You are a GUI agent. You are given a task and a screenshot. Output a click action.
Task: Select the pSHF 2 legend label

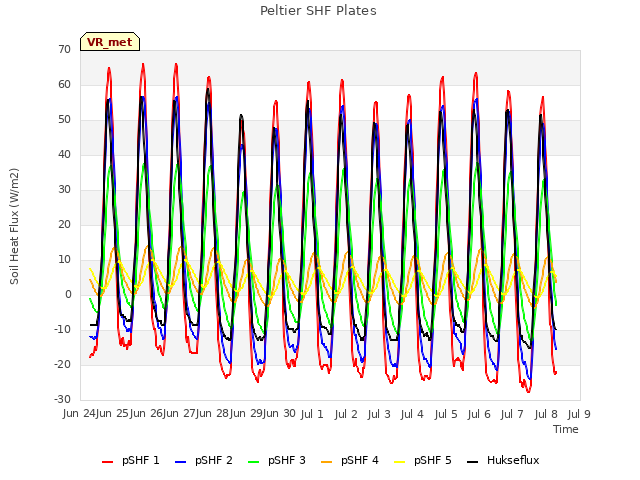tap(214, 460)
